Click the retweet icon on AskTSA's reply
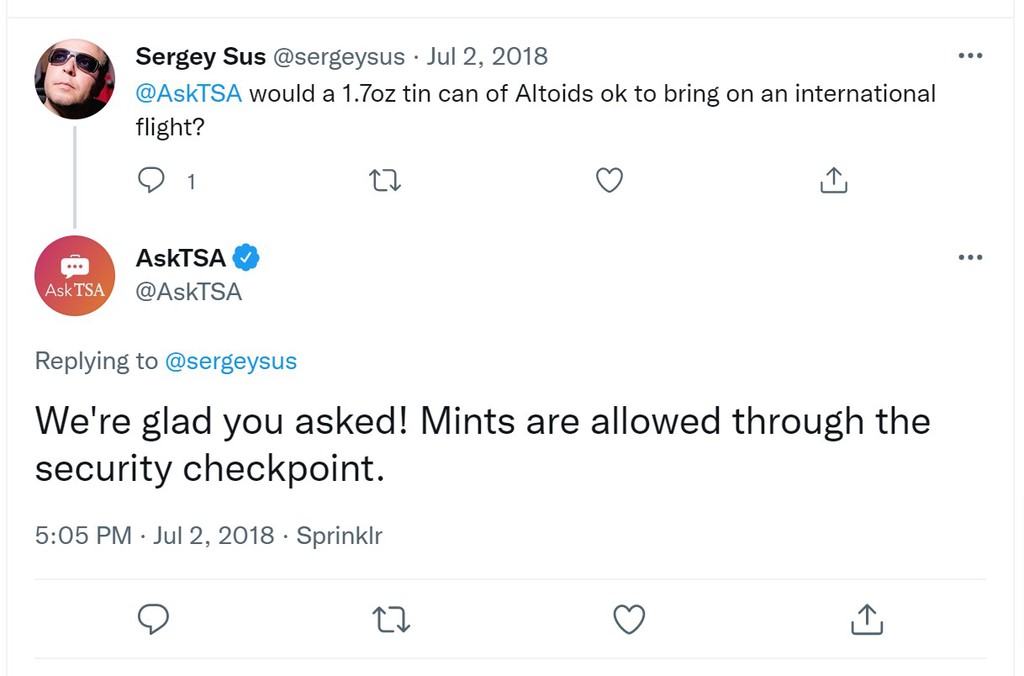1024x676 pixels. (391, 620)
